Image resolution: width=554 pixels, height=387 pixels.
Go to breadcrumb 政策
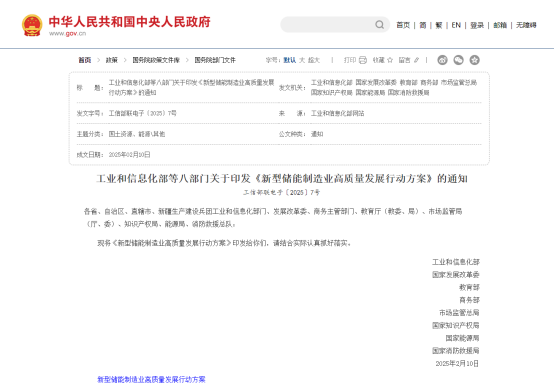112,60
